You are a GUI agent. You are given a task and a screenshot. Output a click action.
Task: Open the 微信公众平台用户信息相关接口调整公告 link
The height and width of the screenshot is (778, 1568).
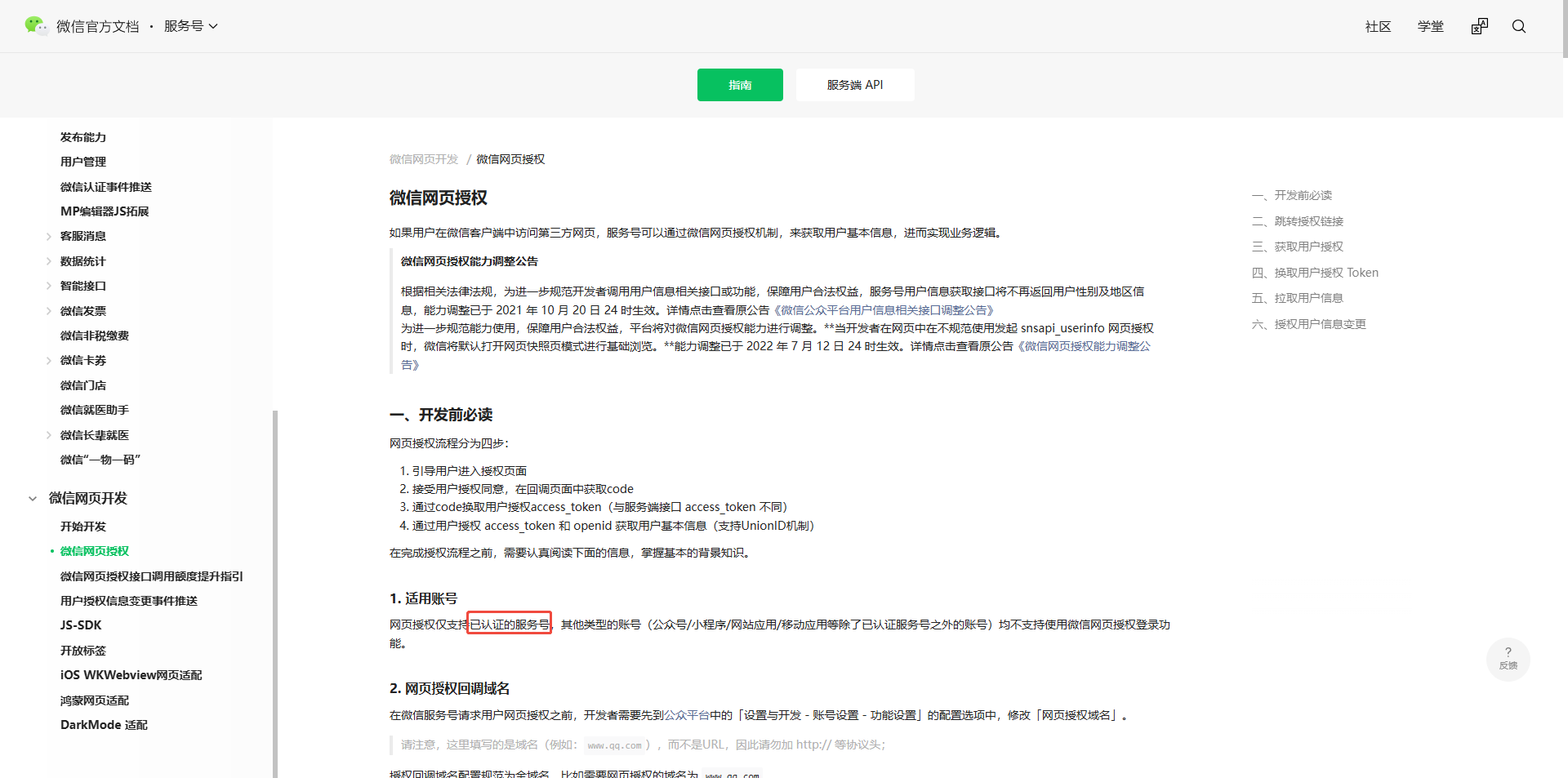pos(882,310)
